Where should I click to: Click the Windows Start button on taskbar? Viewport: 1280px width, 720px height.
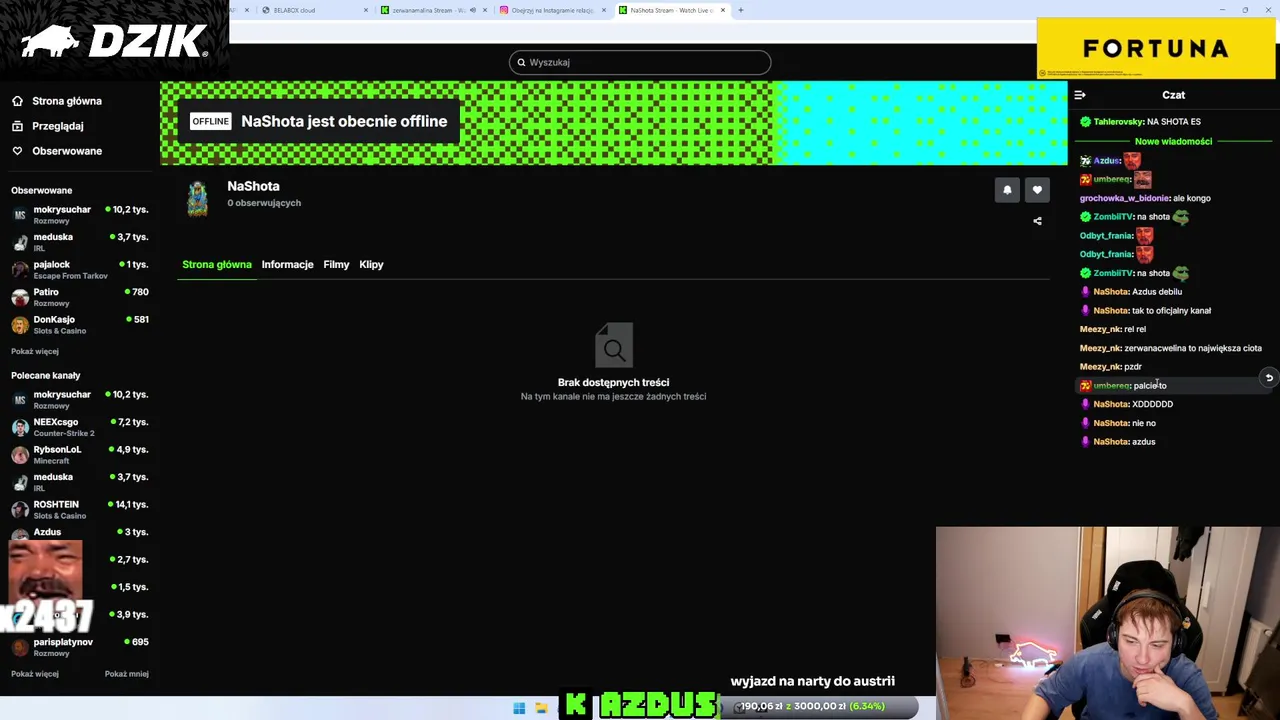point(519,708)
